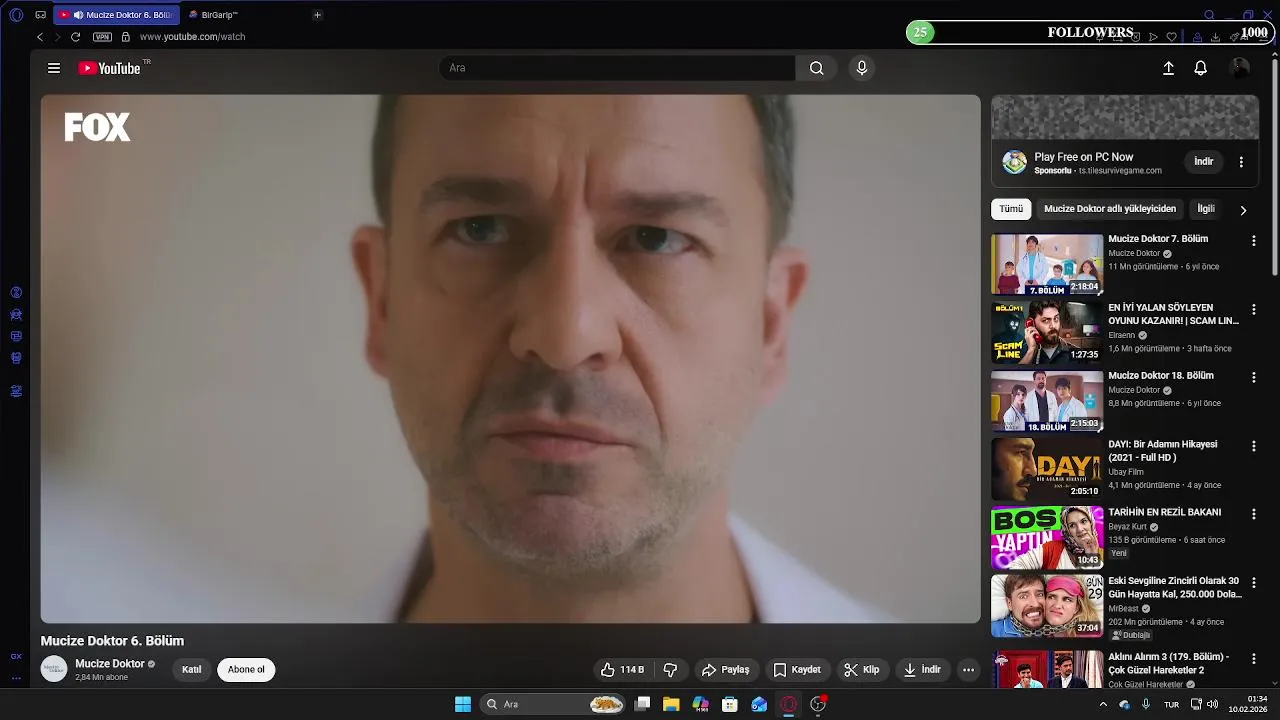Open more options next to video 'İndir' button
This screenshot has width=1280, height=720.
pos(968,670)
